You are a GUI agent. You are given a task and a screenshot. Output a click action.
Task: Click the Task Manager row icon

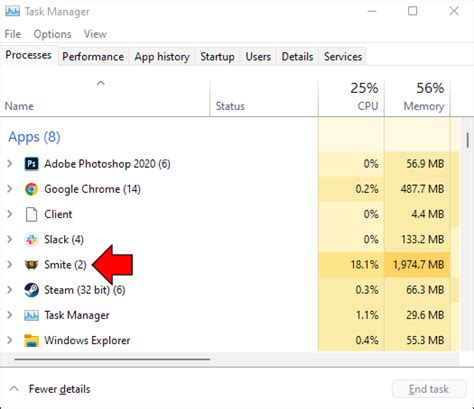pos(31,315)
